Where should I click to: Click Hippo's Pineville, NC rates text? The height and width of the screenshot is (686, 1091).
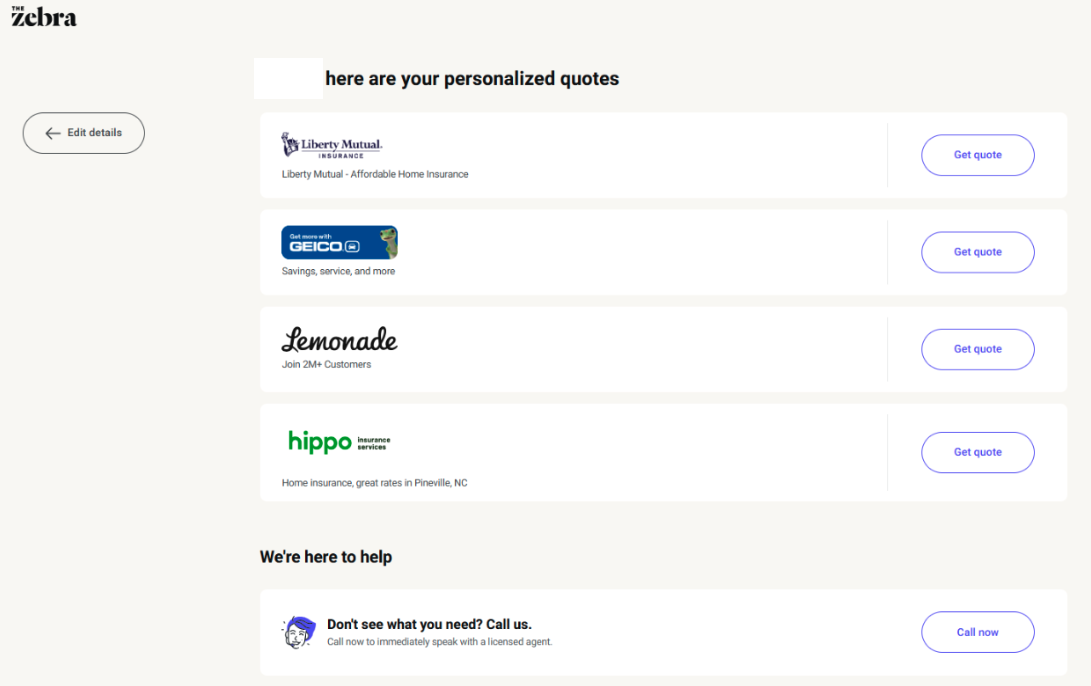(374, 483)
